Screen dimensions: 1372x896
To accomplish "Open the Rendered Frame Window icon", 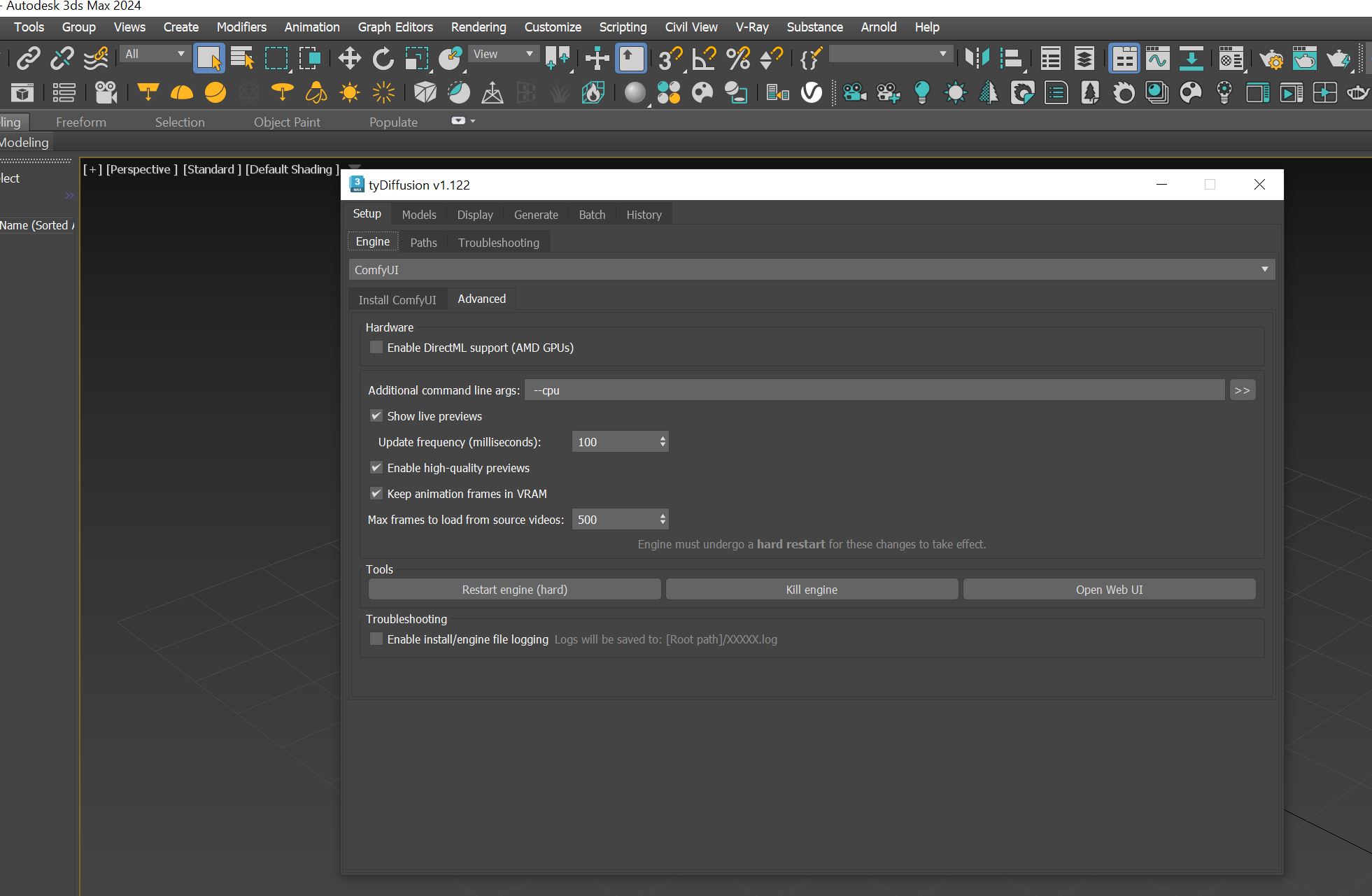I will [1304, 58].
